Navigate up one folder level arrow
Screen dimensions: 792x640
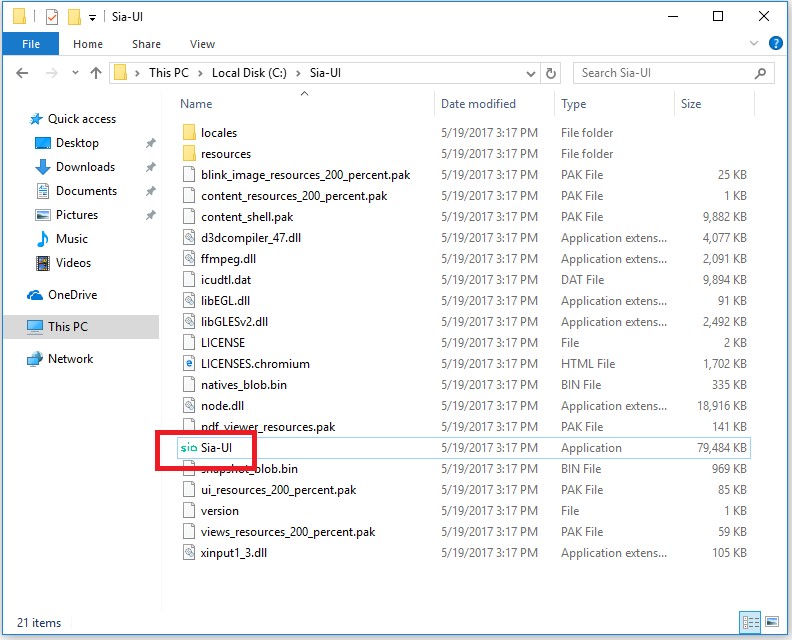(x=96, y=73)
